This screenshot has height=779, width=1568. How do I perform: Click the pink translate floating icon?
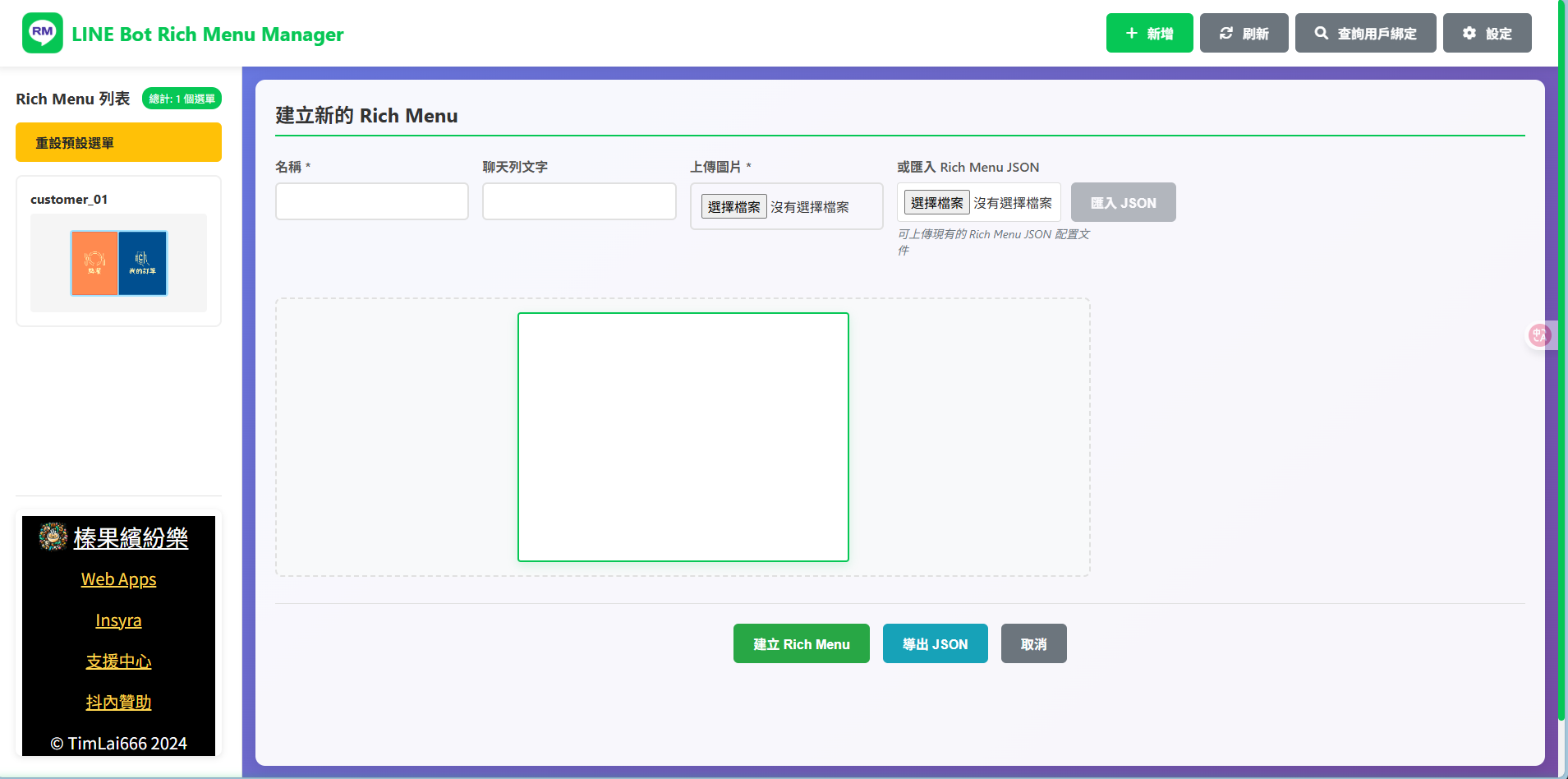[x=1539, y=334]
